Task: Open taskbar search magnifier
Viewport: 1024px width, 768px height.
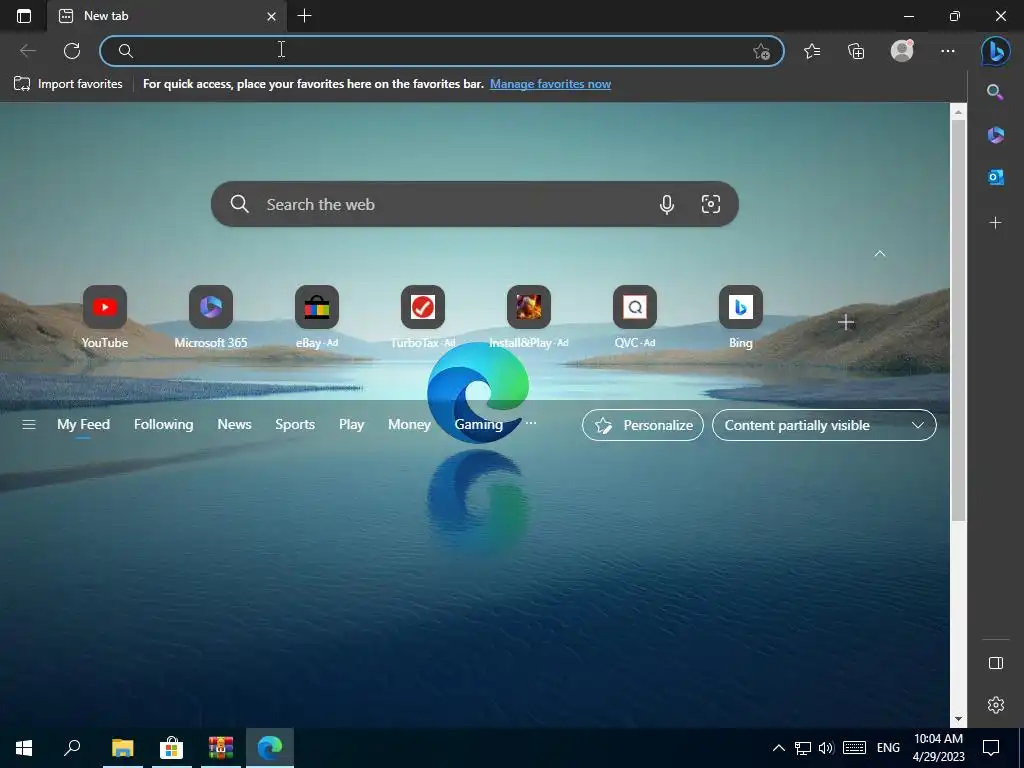Action: (72, 748)
